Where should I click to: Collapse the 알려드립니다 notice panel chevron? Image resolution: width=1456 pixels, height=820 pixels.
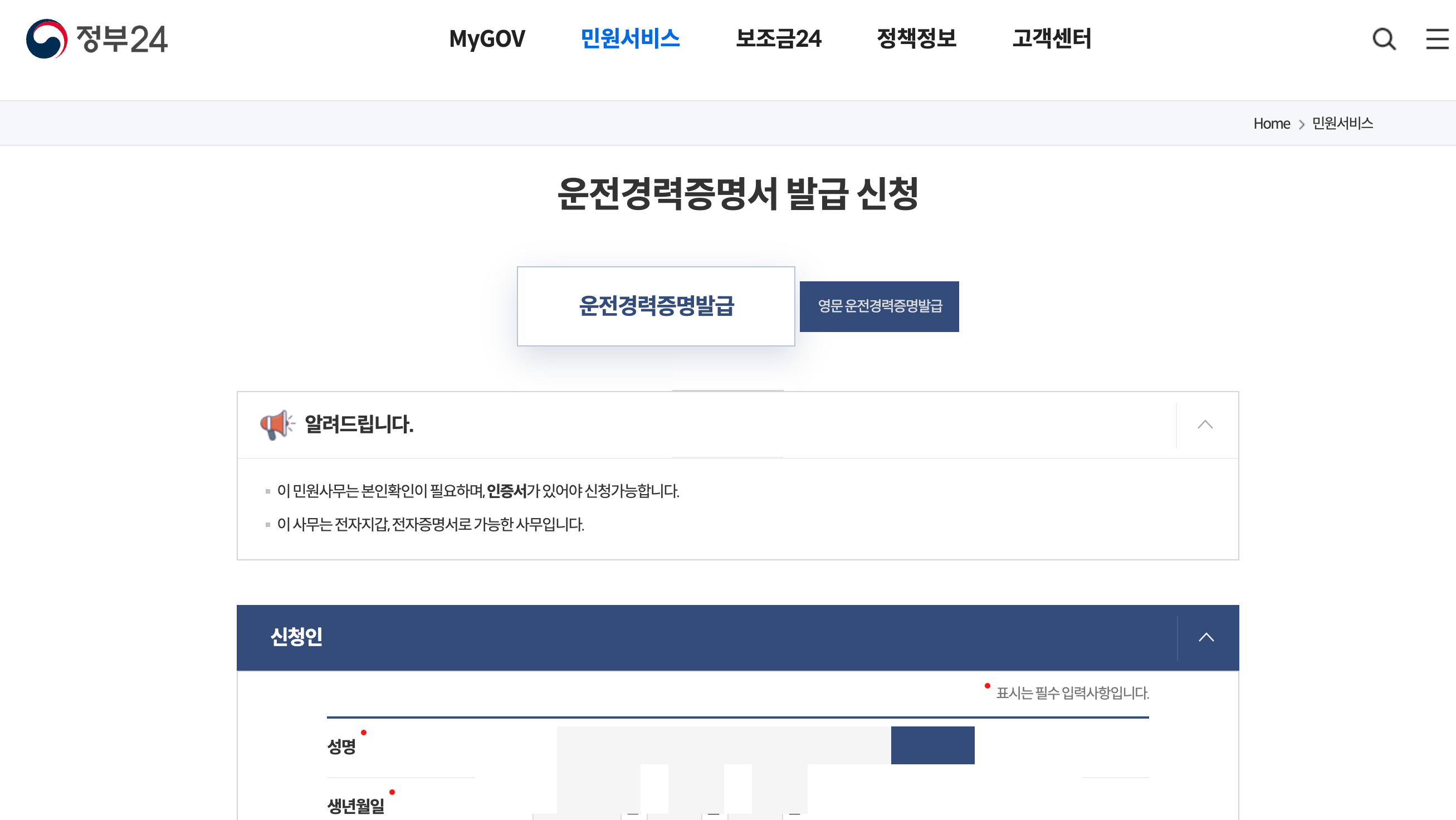[1205, 424]
